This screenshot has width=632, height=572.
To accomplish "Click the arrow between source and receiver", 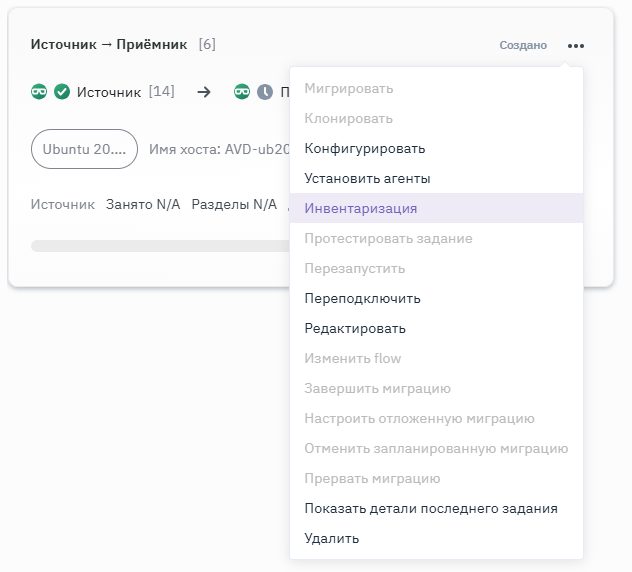I will [204, 92].
